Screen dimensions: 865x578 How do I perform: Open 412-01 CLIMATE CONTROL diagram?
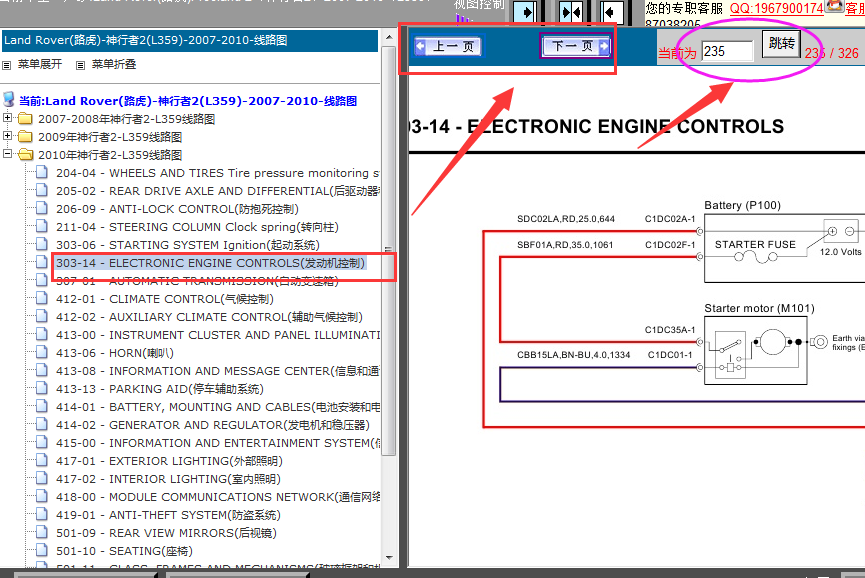pyautogui.click(x=164, y=299)
